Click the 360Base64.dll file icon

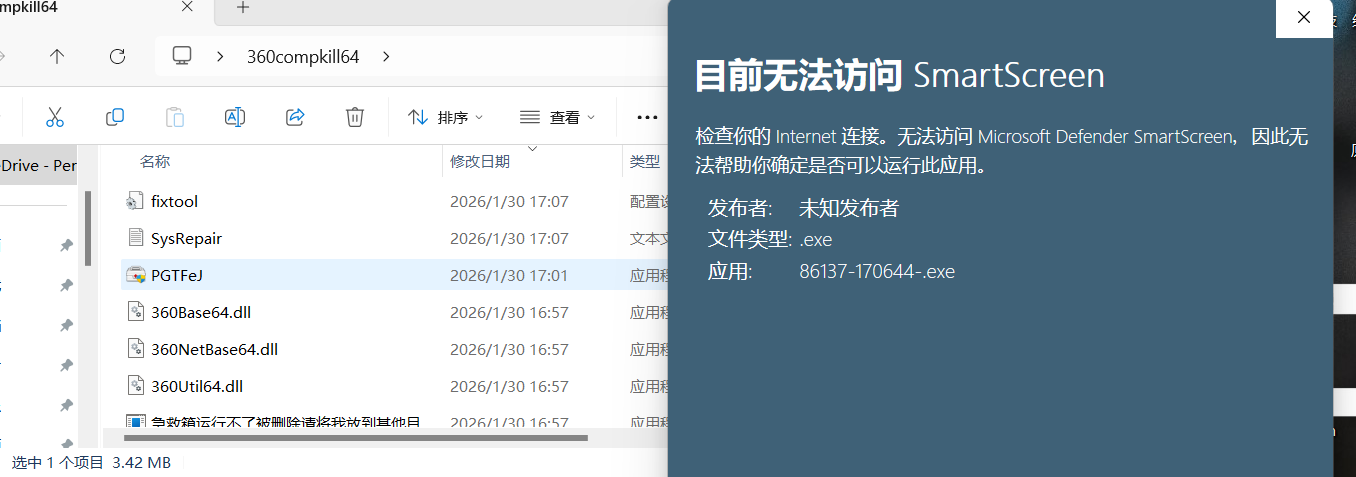(136, 312)
